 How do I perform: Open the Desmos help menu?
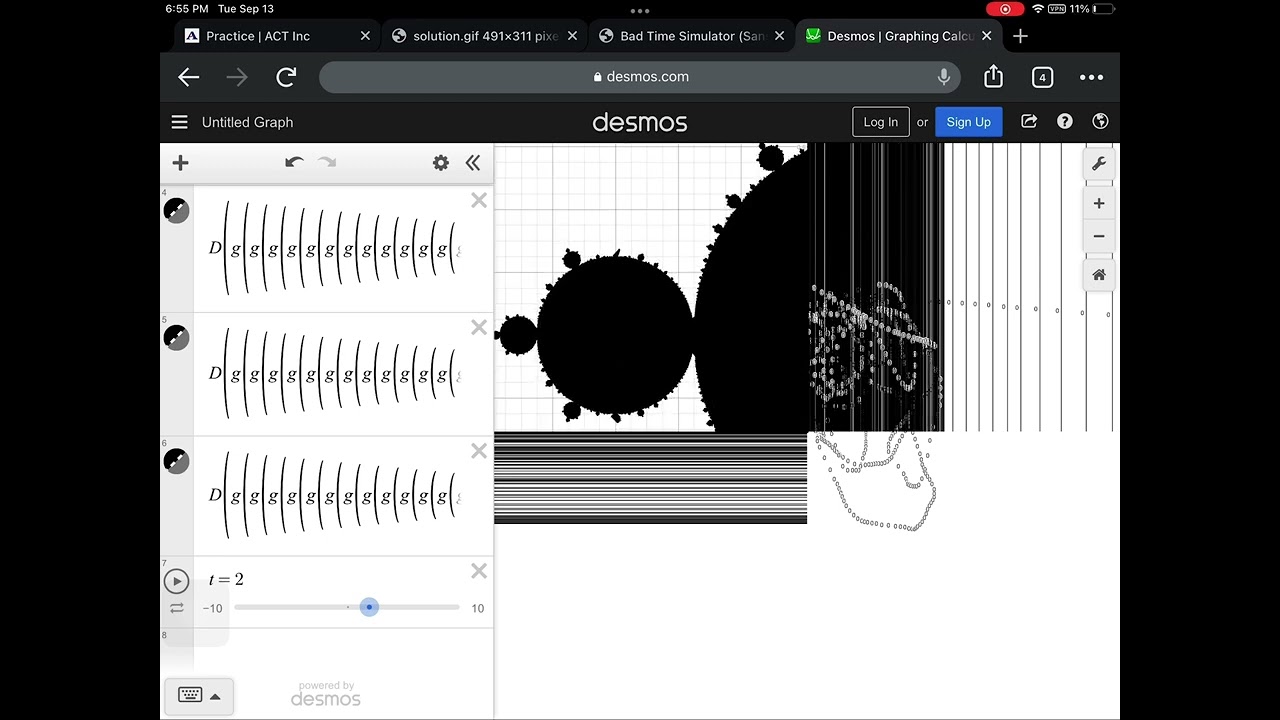(x=1065, y=121)
